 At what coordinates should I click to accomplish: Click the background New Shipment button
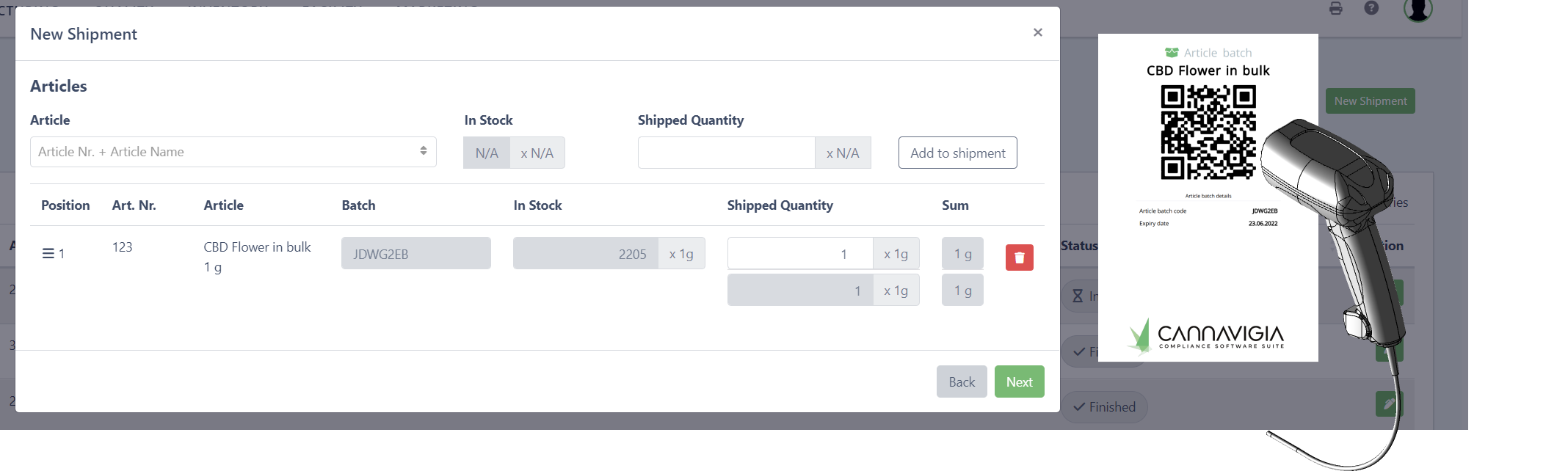[x=1370, y=101]
